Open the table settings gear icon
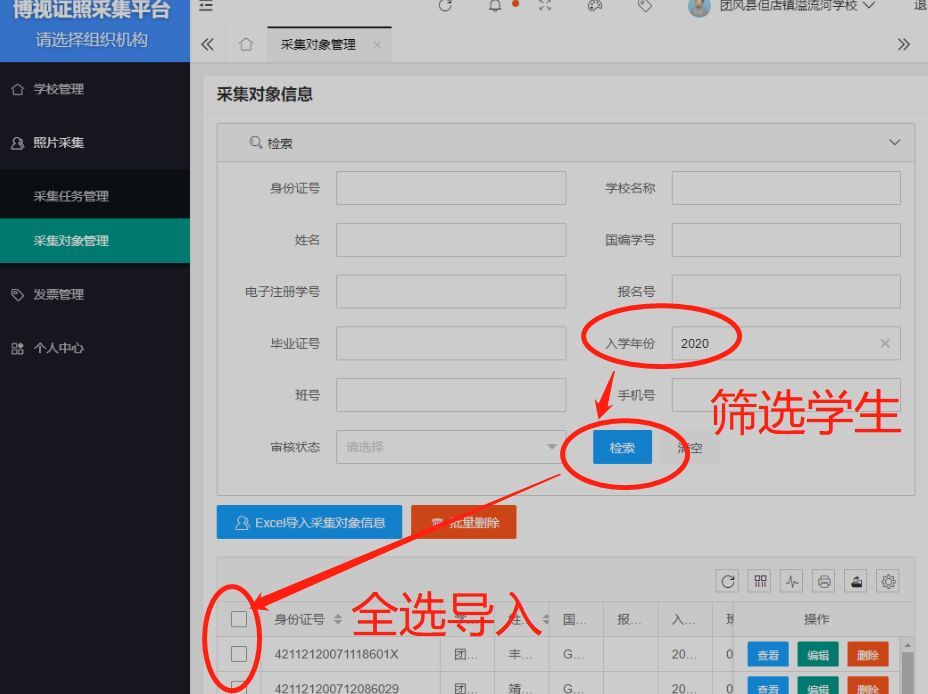Image resolution: width=928 pixels, height=694 pixels. tap(888, 580)
